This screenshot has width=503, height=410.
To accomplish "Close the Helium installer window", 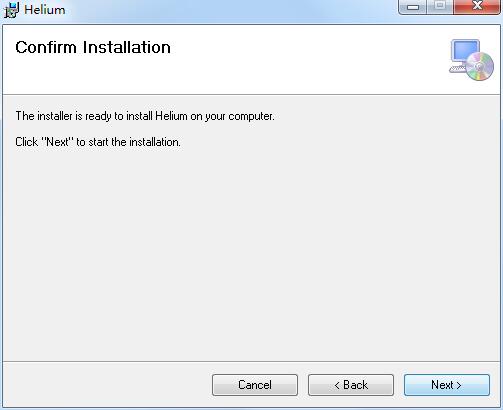I will click(477, 7).
